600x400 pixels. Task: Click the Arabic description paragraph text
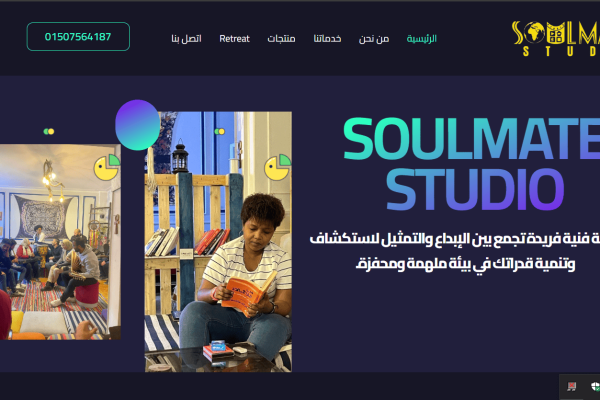click(455, 251)
